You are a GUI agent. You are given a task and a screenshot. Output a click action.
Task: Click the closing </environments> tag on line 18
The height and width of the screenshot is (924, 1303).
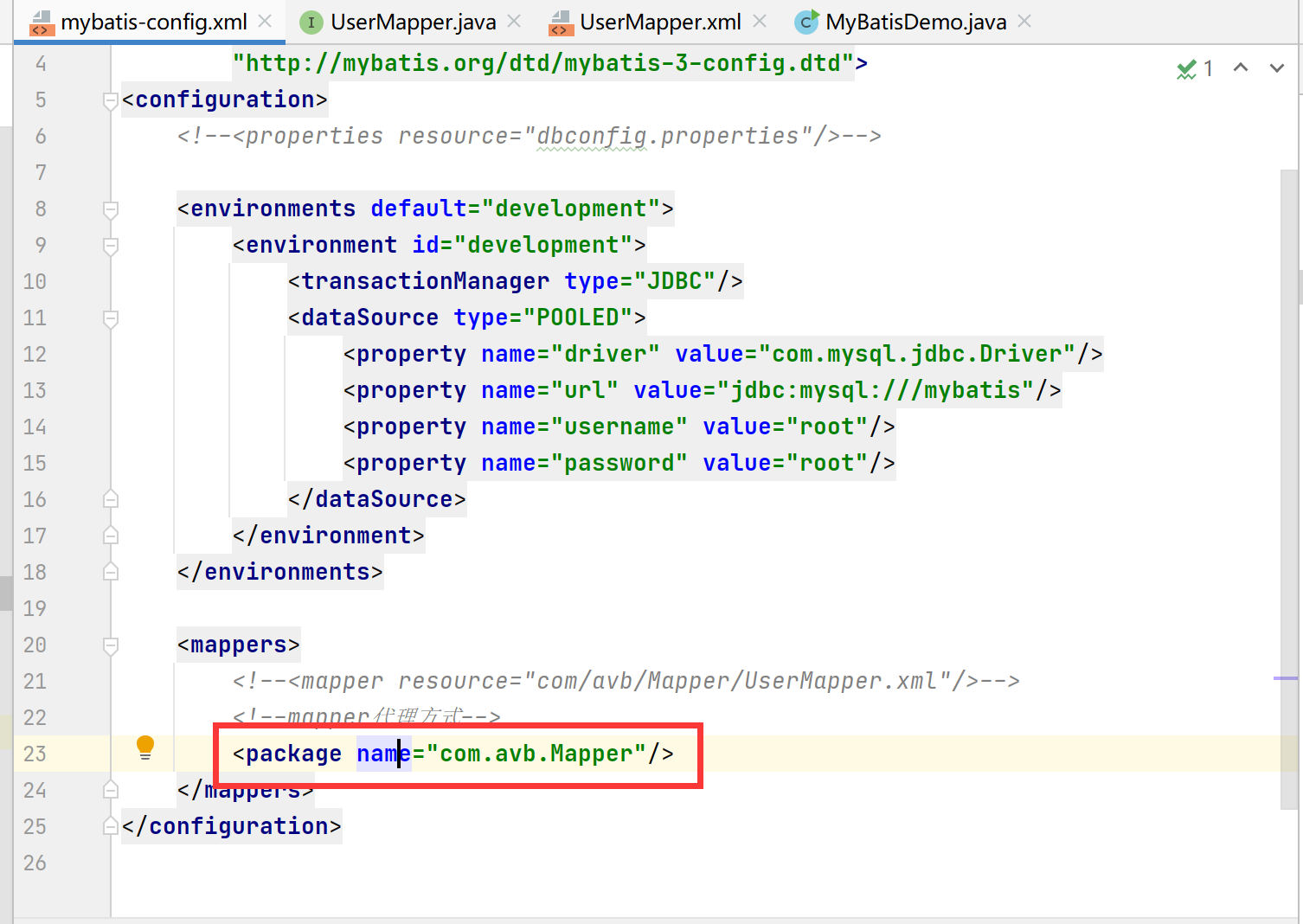point(280,572)
